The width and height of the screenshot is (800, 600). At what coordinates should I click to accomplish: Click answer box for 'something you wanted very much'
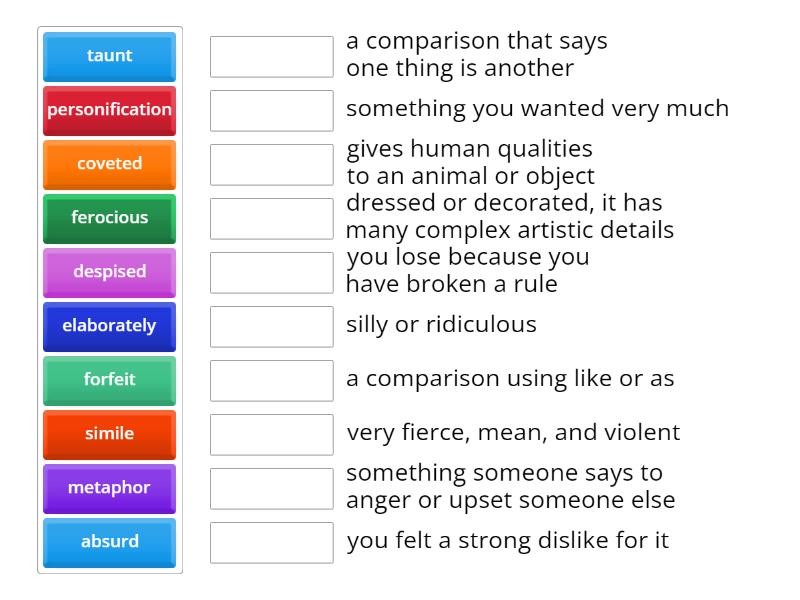[x=272, y=111]
